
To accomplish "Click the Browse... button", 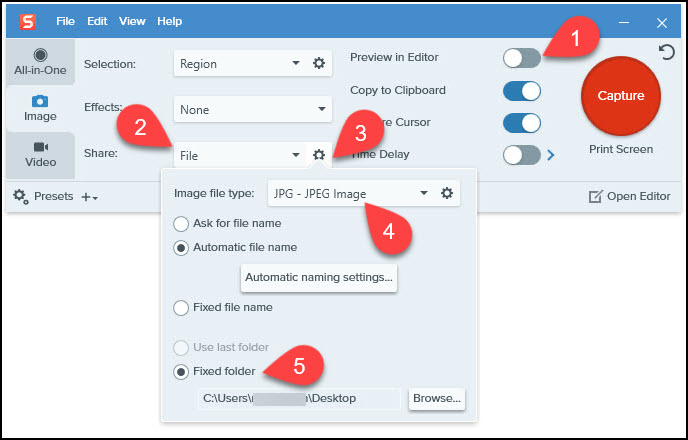I will tap(437, 398).
